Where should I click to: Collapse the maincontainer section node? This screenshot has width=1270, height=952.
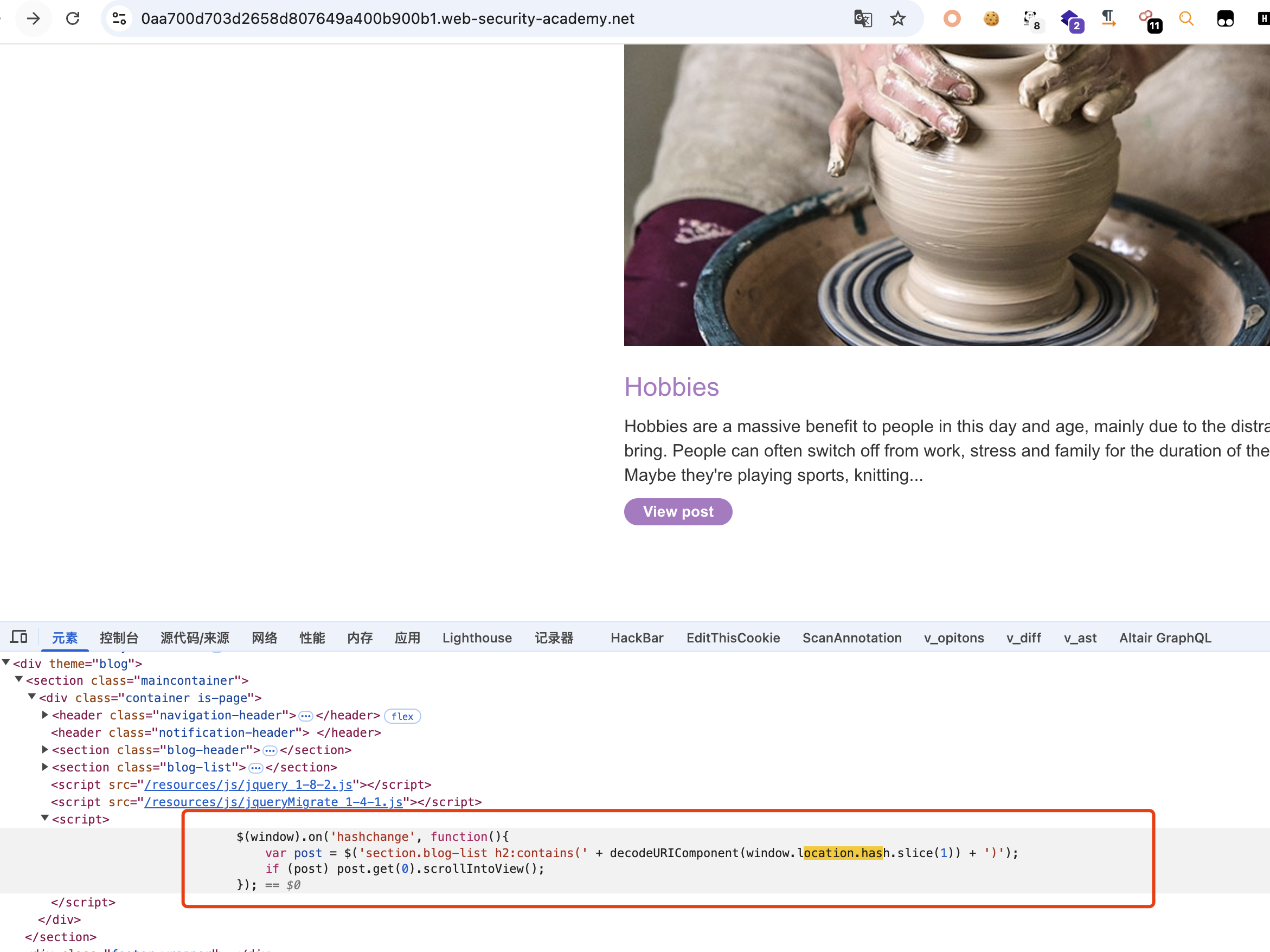point(19,679)
